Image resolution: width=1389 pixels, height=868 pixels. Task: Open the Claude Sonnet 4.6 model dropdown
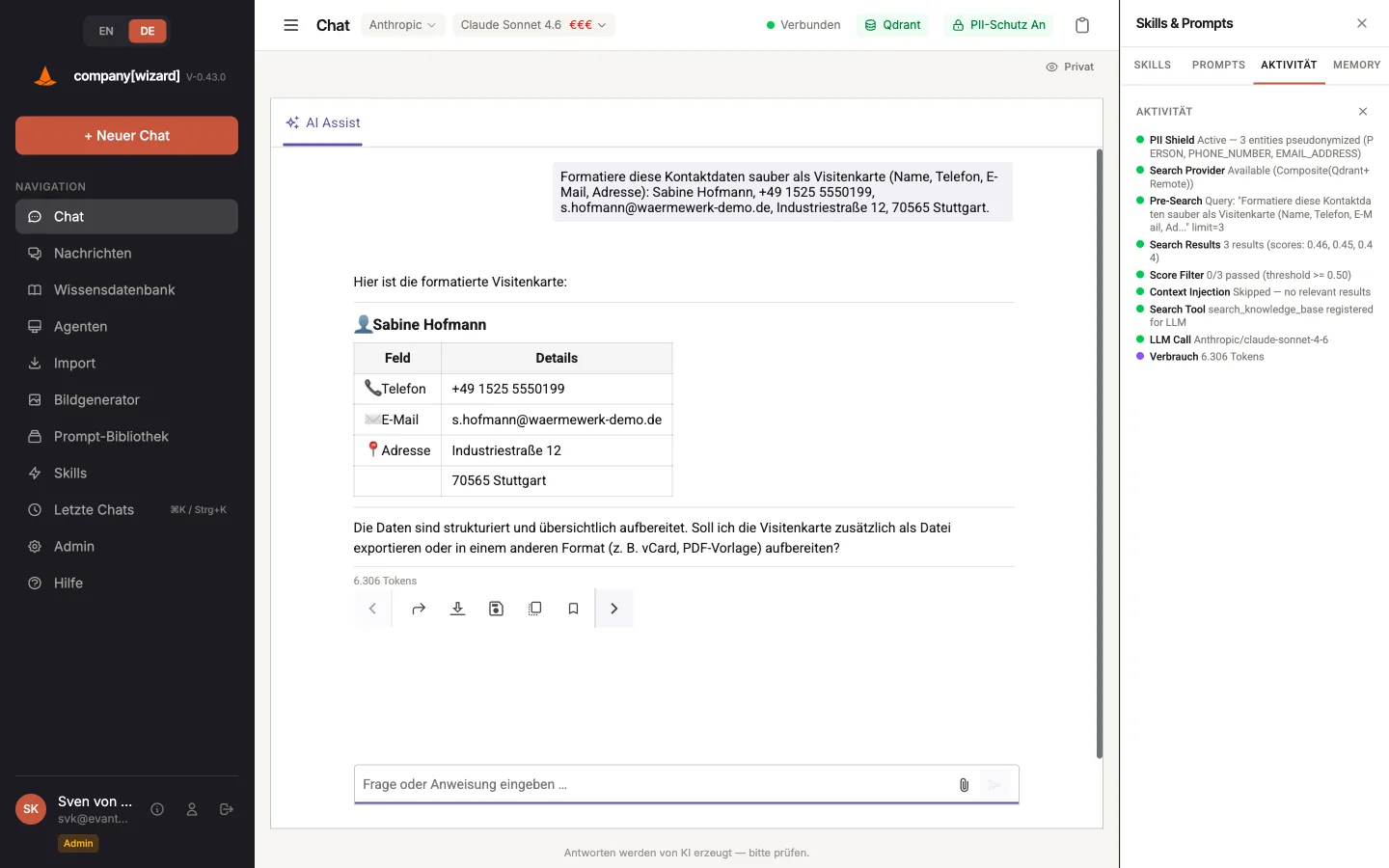click(x=533, y=25)
